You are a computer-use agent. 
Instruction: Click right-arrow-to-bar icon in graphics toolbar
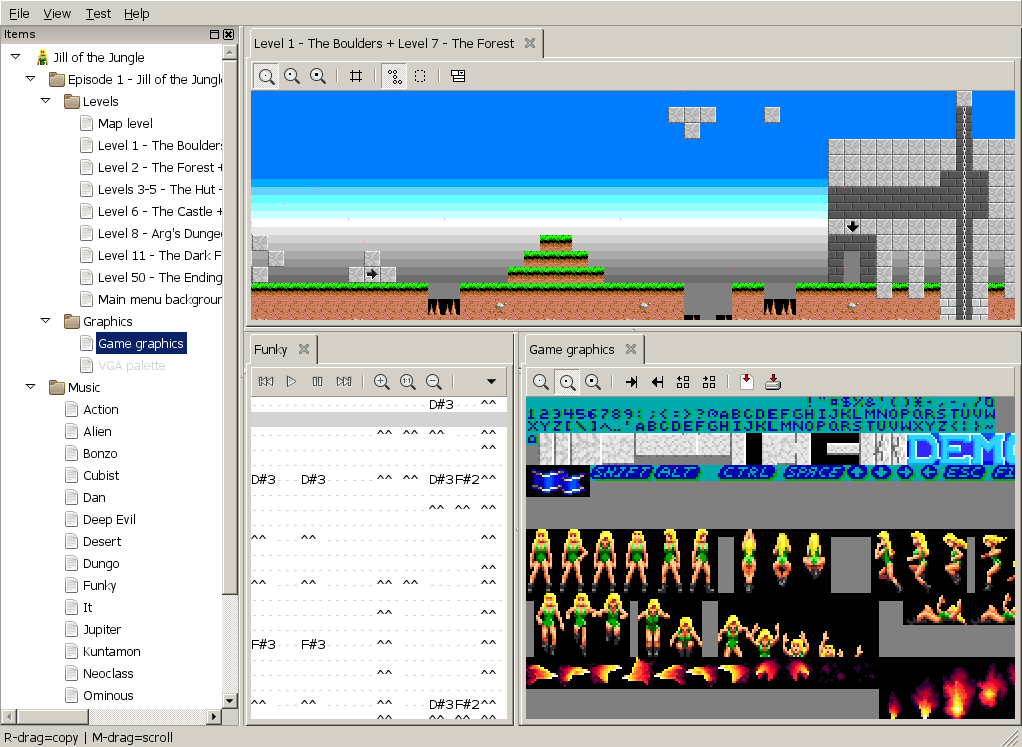coord(631,382)
